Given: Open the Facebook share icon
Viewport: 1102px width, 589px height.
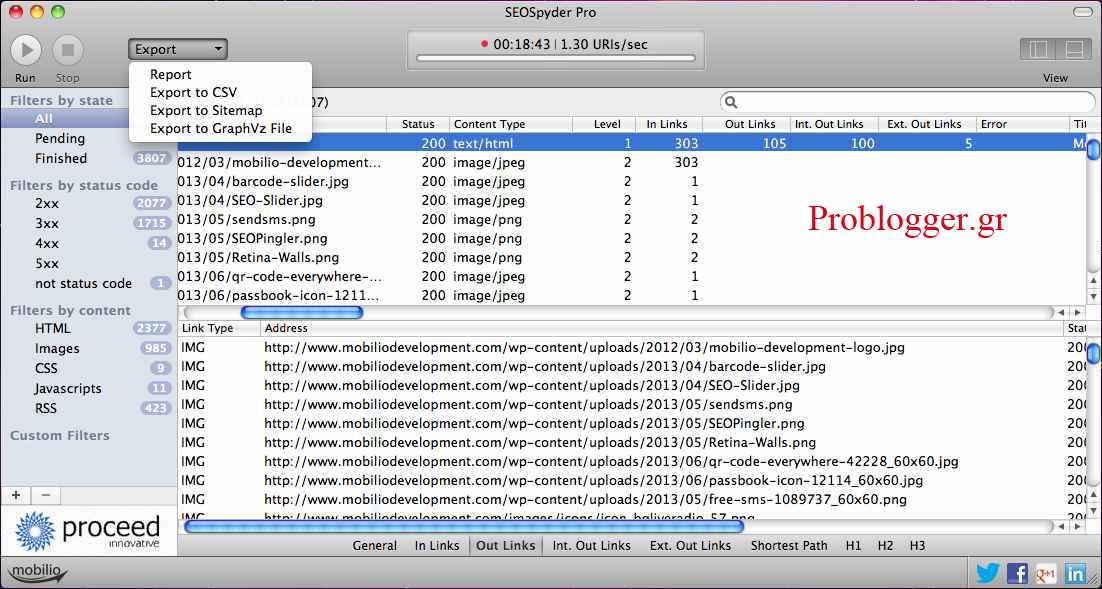Looking at the screenshot, I should click(1017, 573).
